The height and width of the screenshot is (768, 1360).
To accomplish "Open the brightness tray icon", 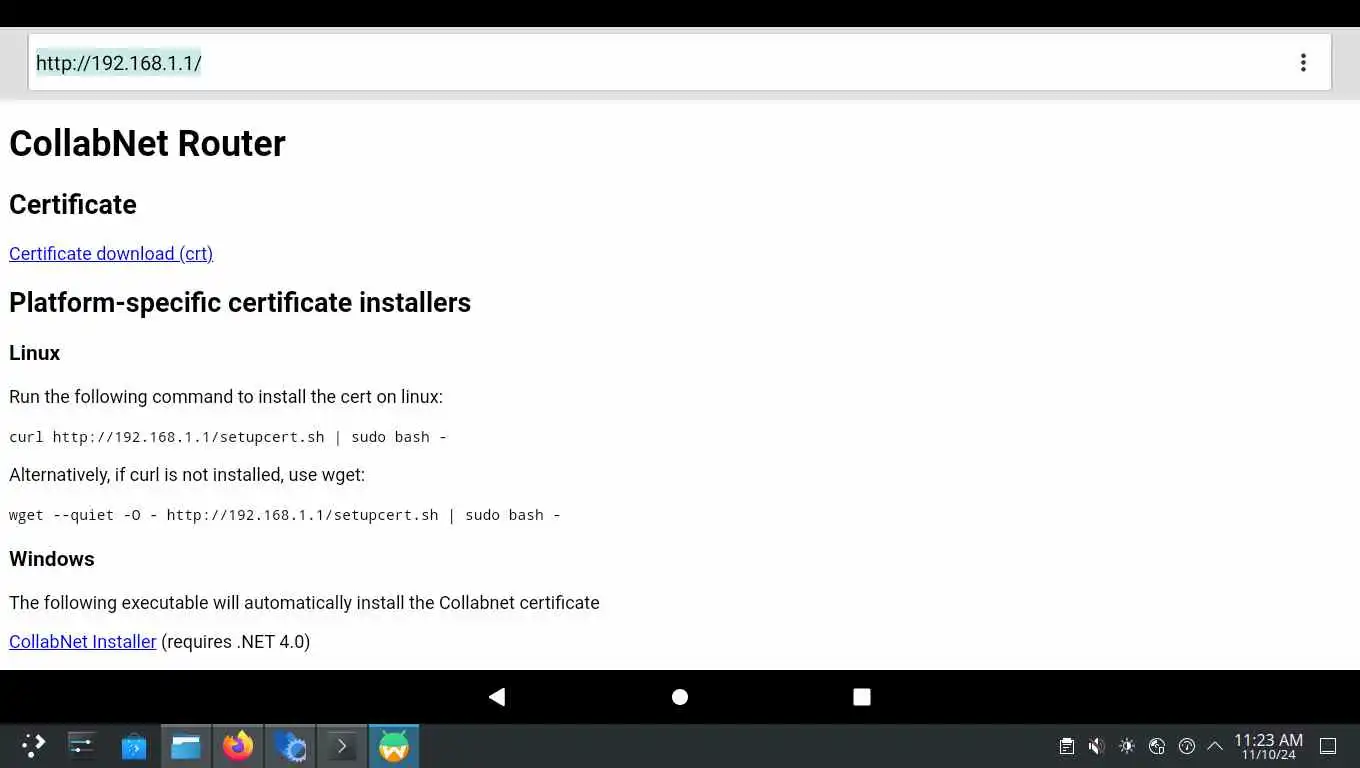I will [x=1127, y=746].
